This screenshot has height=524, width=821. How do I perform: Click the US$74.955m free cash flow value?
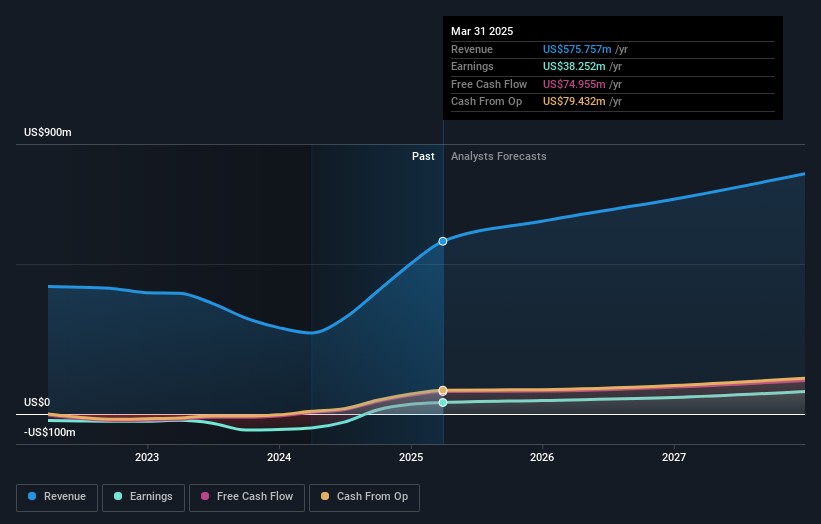click(574, 84)
